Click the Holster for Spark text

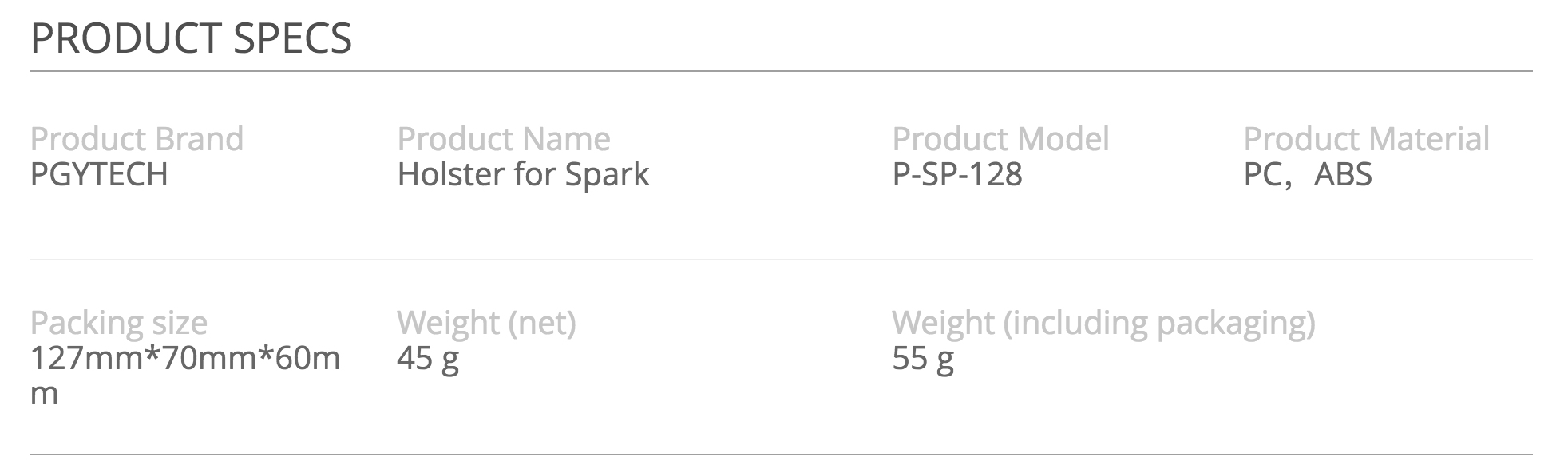(524, 175)
